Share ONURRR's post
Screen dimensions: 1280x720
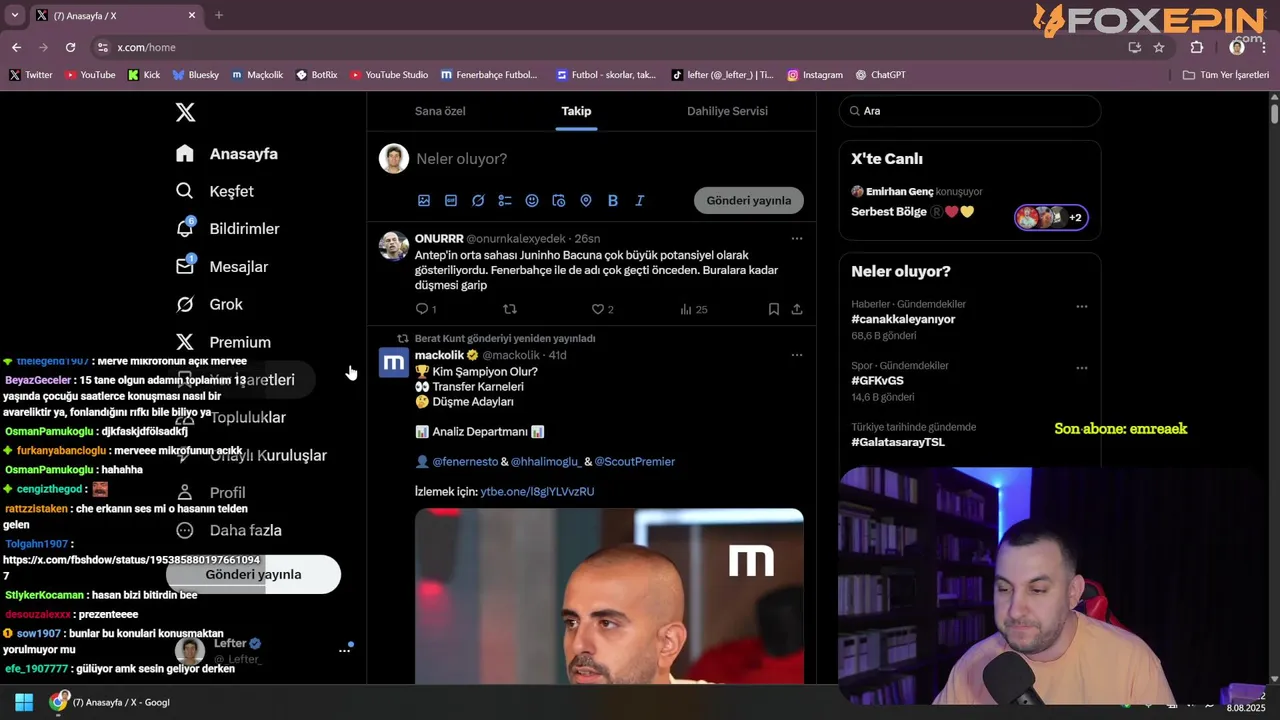pos(797,309)
